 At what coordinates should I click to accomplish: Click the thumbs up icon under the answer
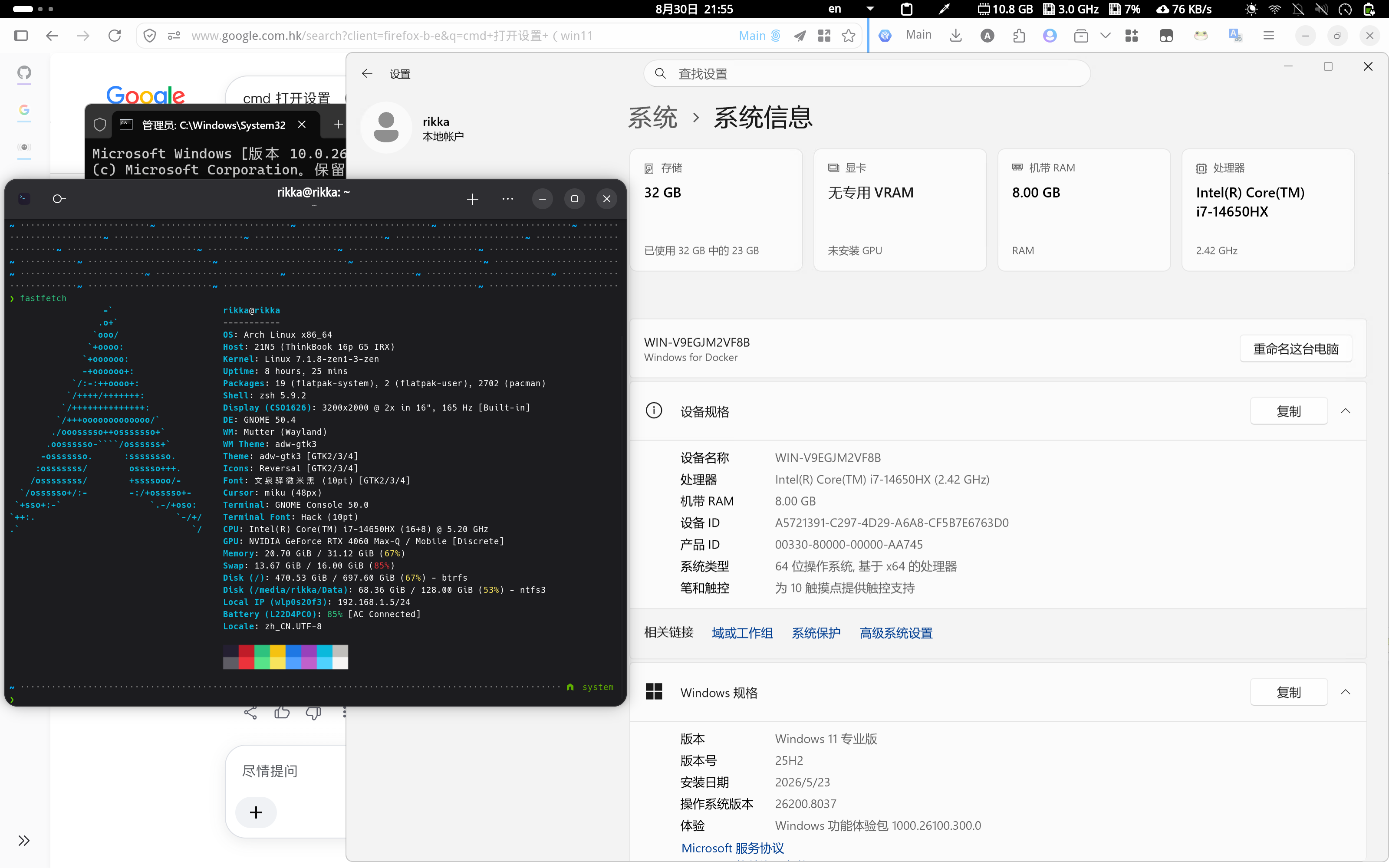click(282, 713)
